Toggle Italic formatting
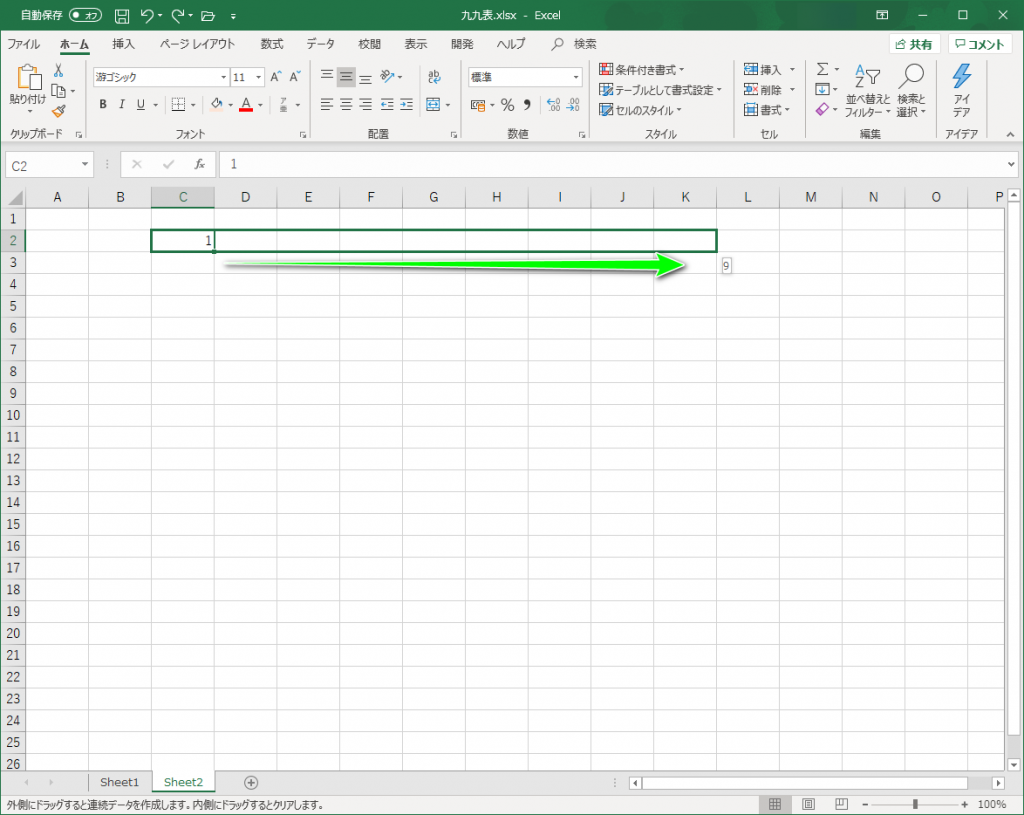The height and width of the screenshot is (815, 1024). coord(122,105)
